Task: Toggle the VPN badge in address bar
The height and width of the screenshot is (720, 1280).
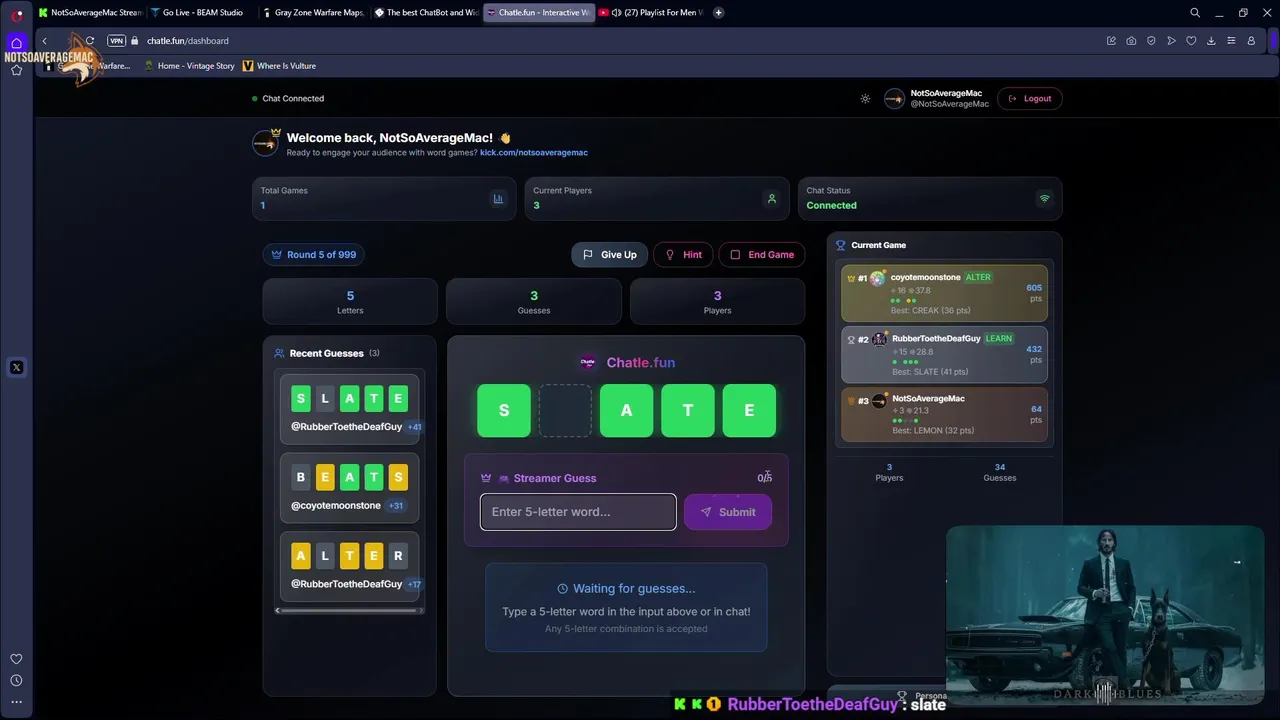Action: (116, 41)
